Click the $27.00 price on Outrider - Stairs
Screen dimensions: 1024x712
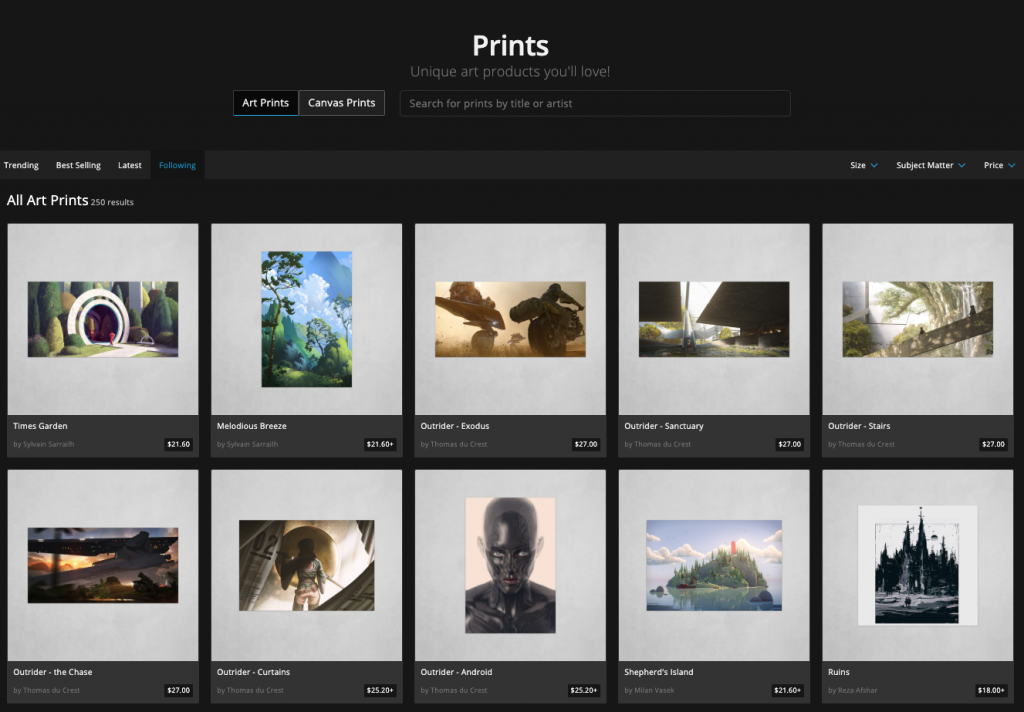(x=992, y=444)
